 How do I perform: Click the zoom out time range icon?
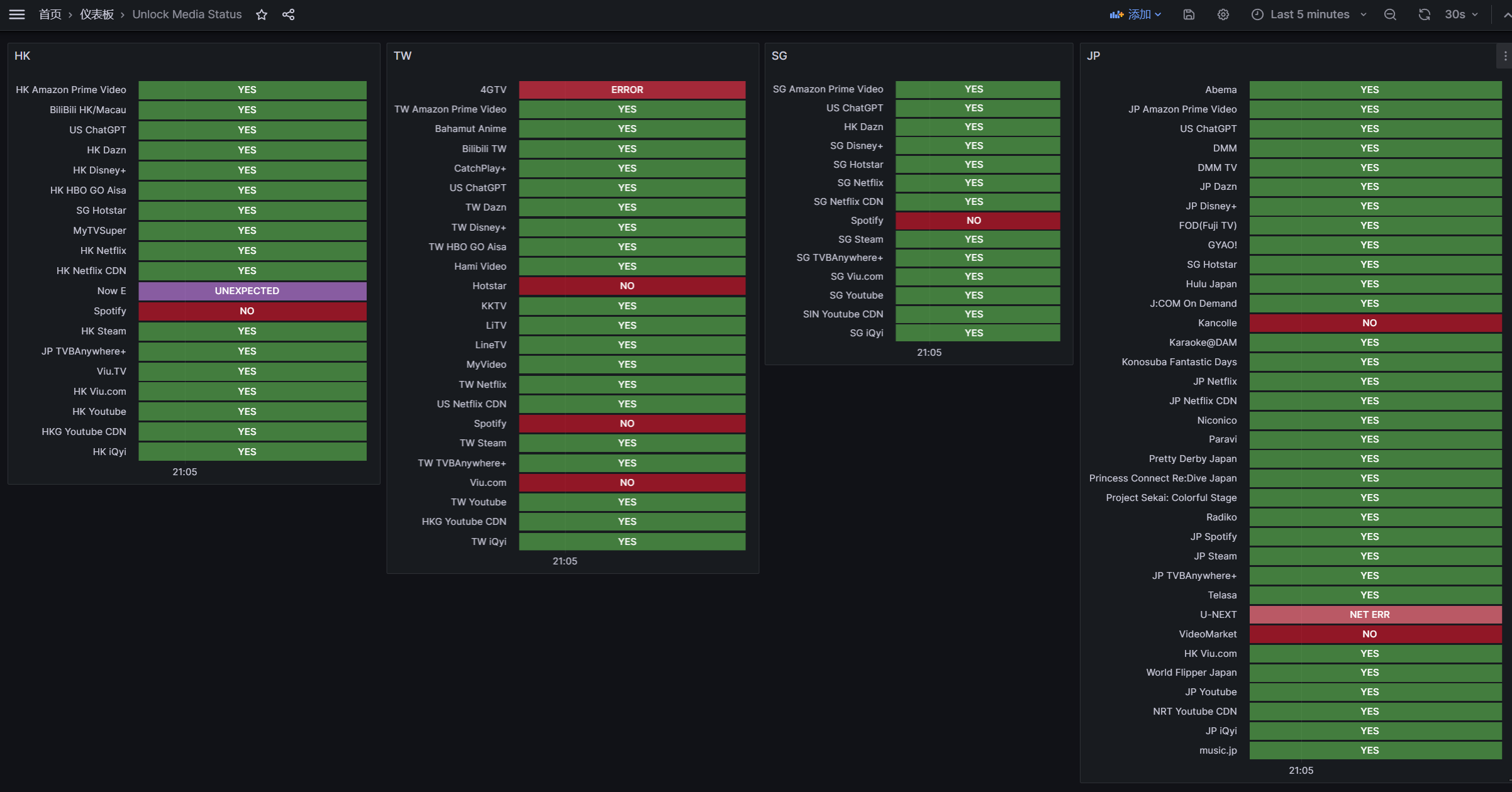(1390, 14)
